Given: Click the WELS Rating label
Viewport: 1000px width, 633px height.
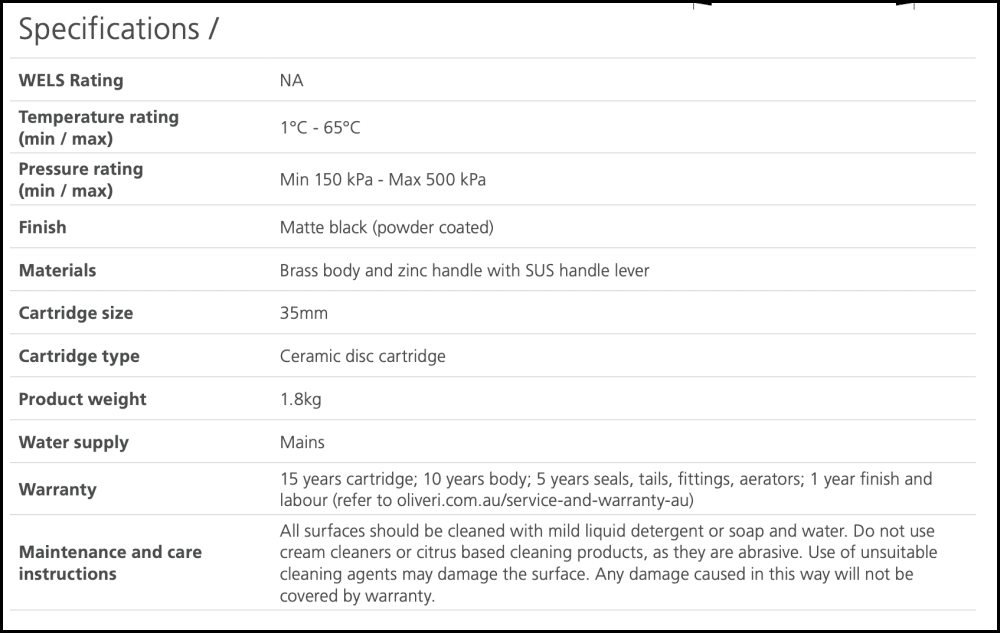Looking at the screenshot, I should (71, 80).
